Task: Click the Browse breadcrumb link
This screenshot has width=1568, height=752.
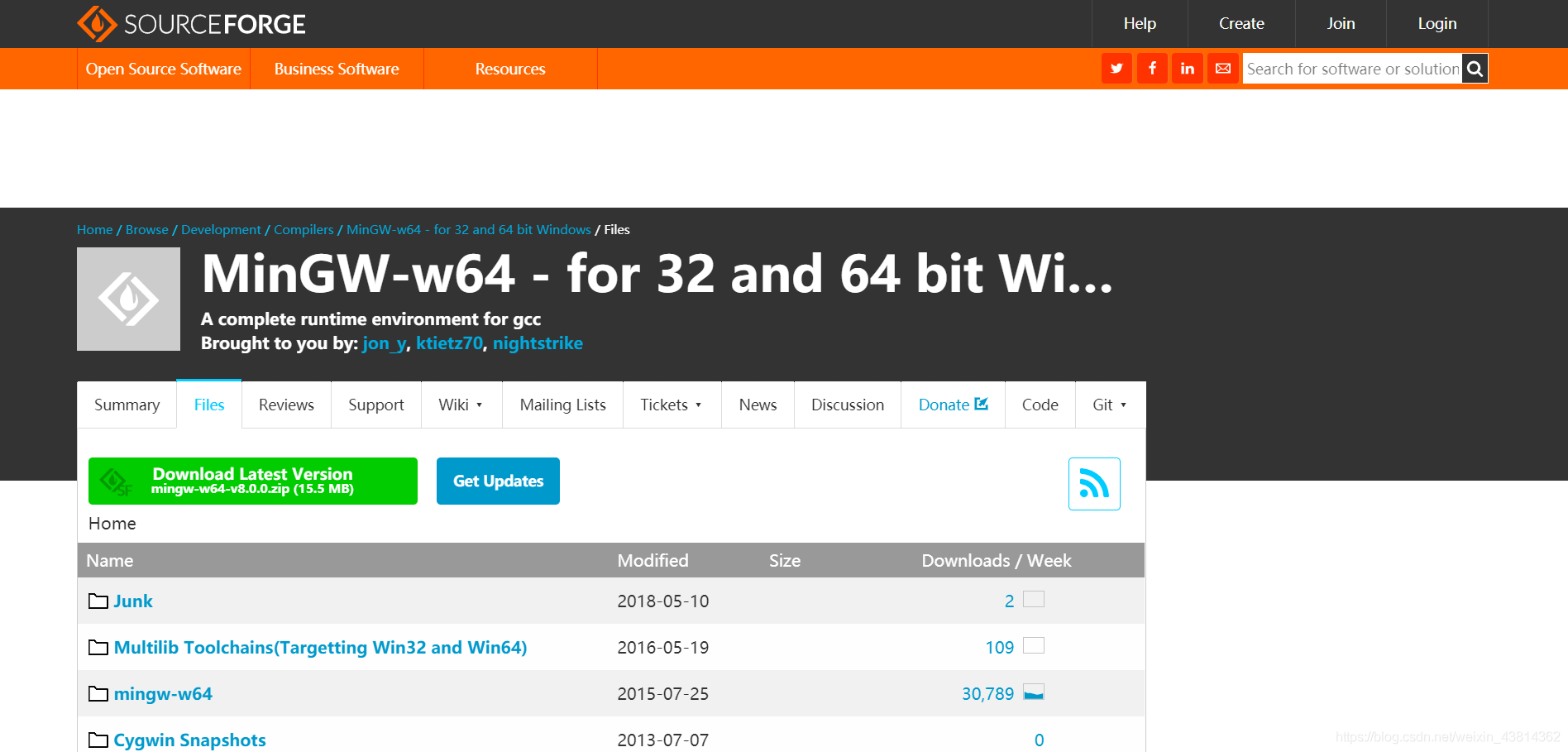Action: point(147,230)
